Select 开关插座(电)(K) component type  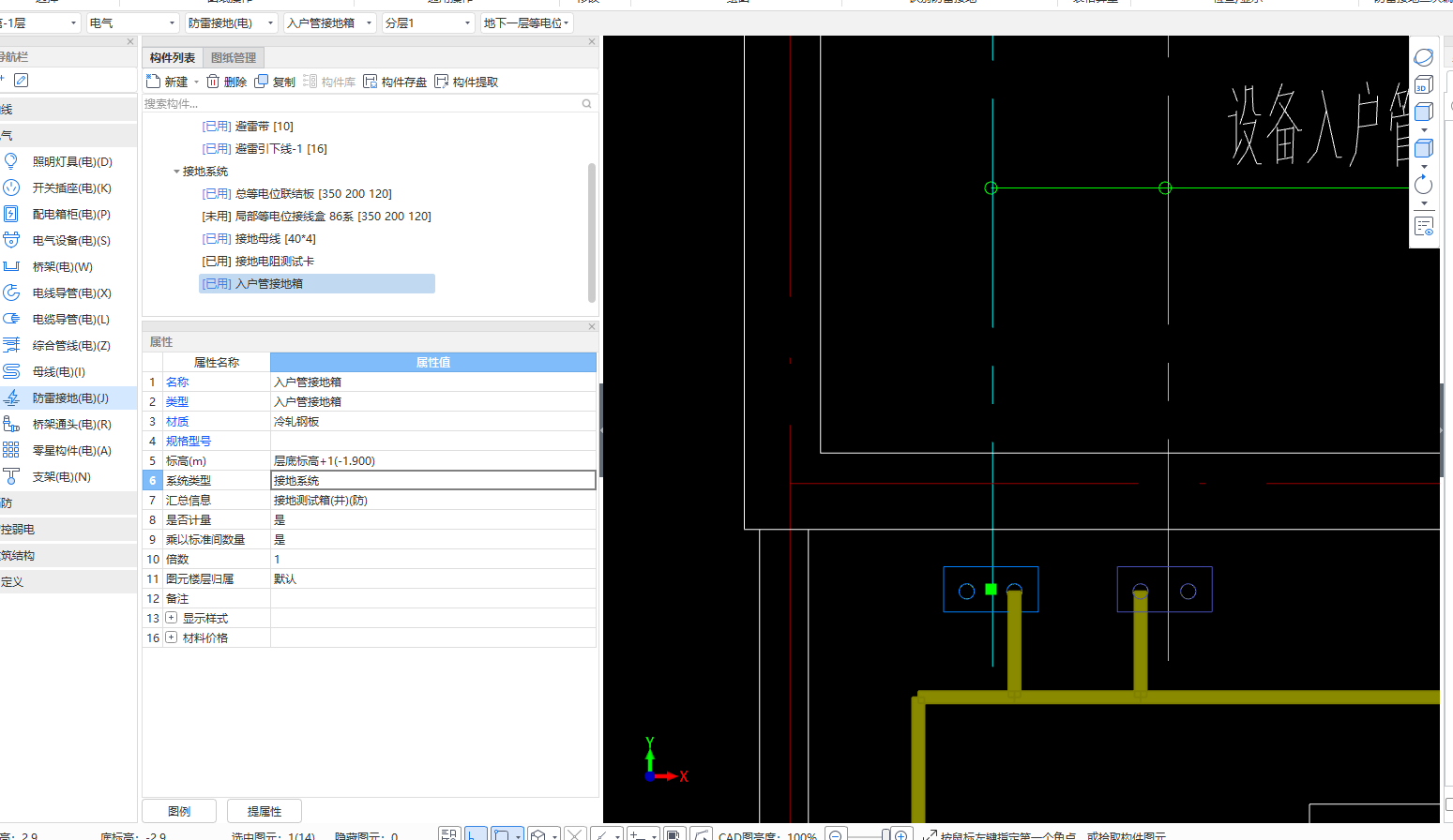pos(68,187)
